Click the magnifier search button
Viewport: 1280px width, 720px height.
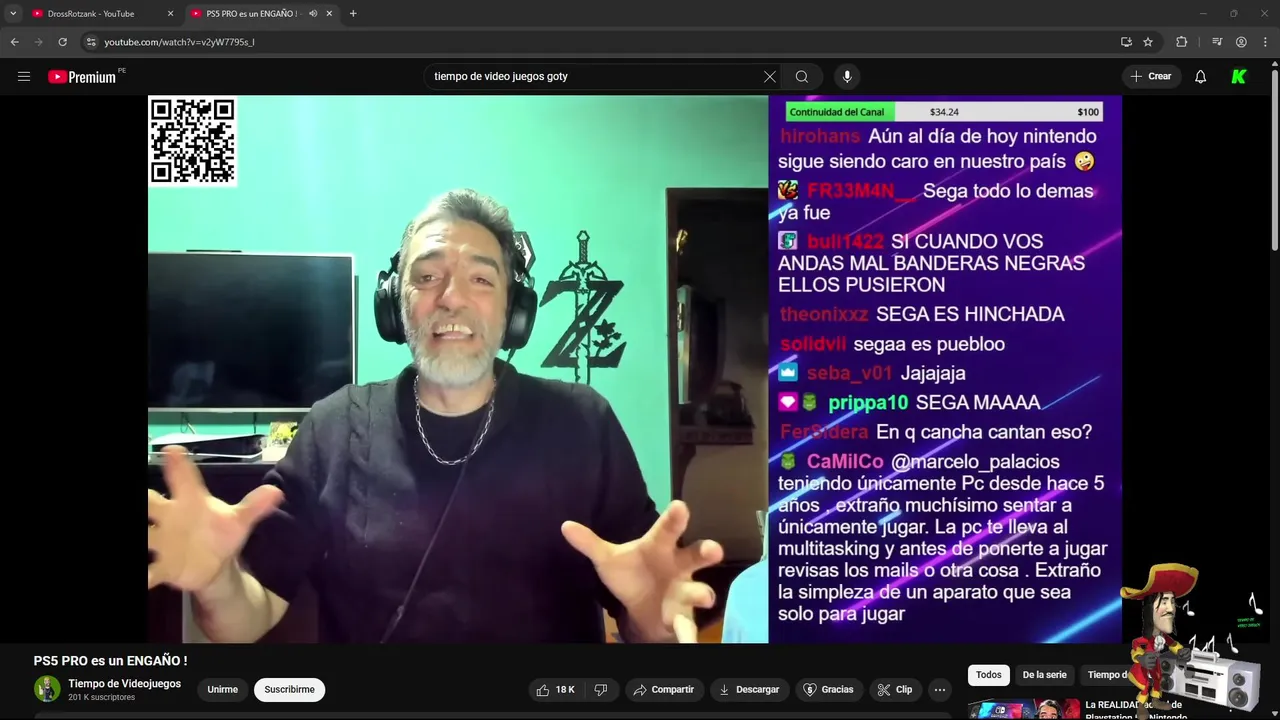coord(802,76)
